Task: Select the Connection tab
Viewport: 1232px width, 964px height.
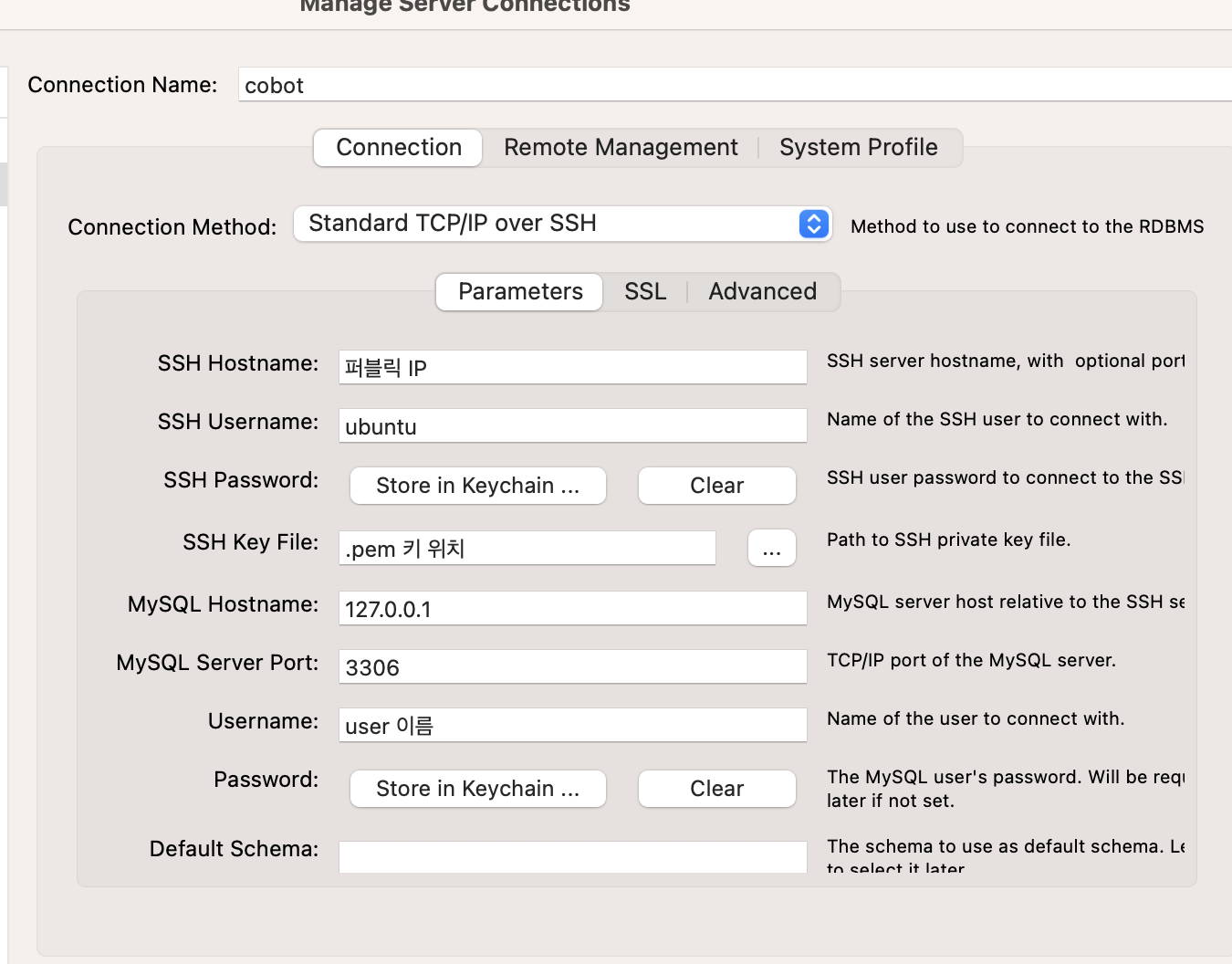Action: click(x=398, y=147)
